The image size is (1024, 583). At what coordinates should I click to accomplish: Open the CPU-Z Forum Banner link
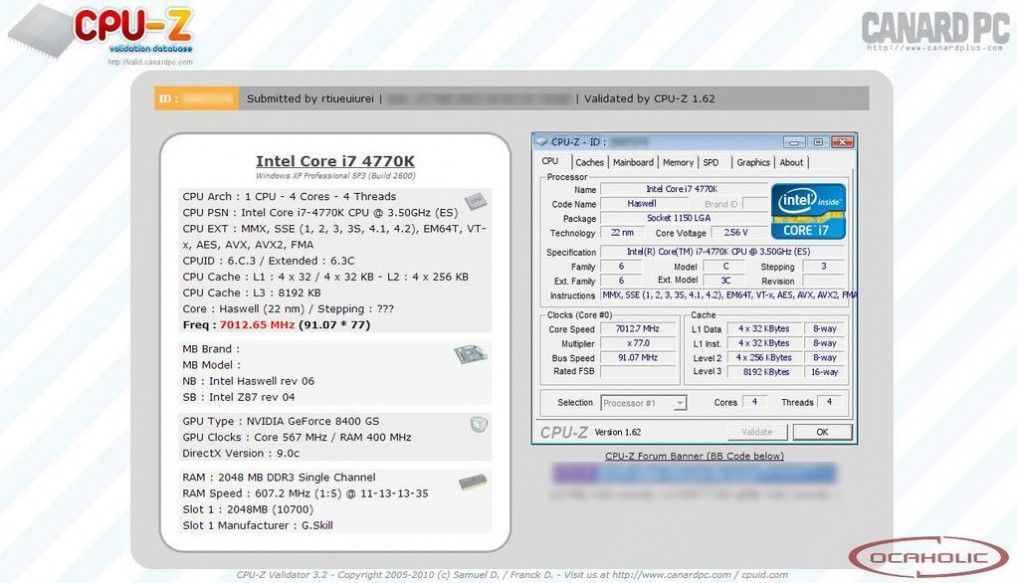click(x=694, y=456)
